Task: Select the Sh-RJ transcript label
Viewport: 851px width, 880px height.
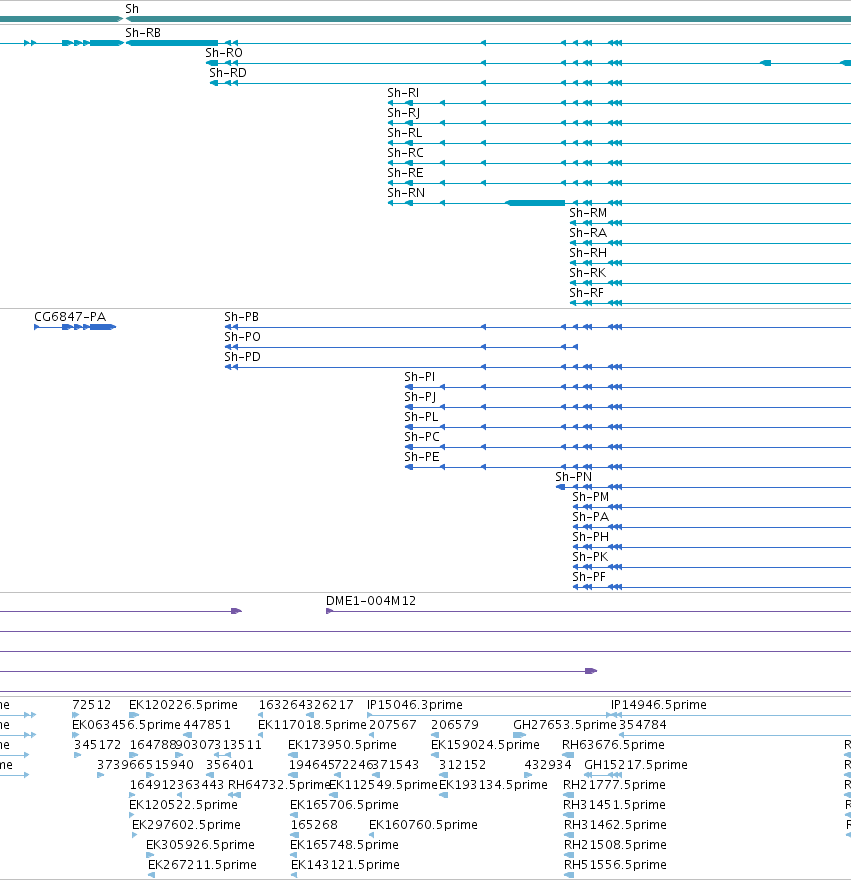Action: click(x=404, y=113)
